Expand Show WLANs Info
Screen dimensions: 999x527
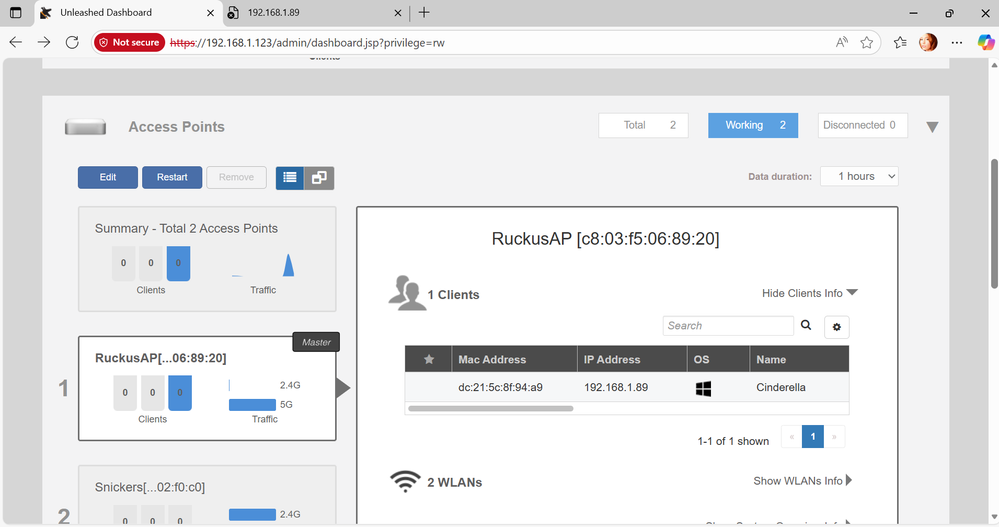coord(803,480)
